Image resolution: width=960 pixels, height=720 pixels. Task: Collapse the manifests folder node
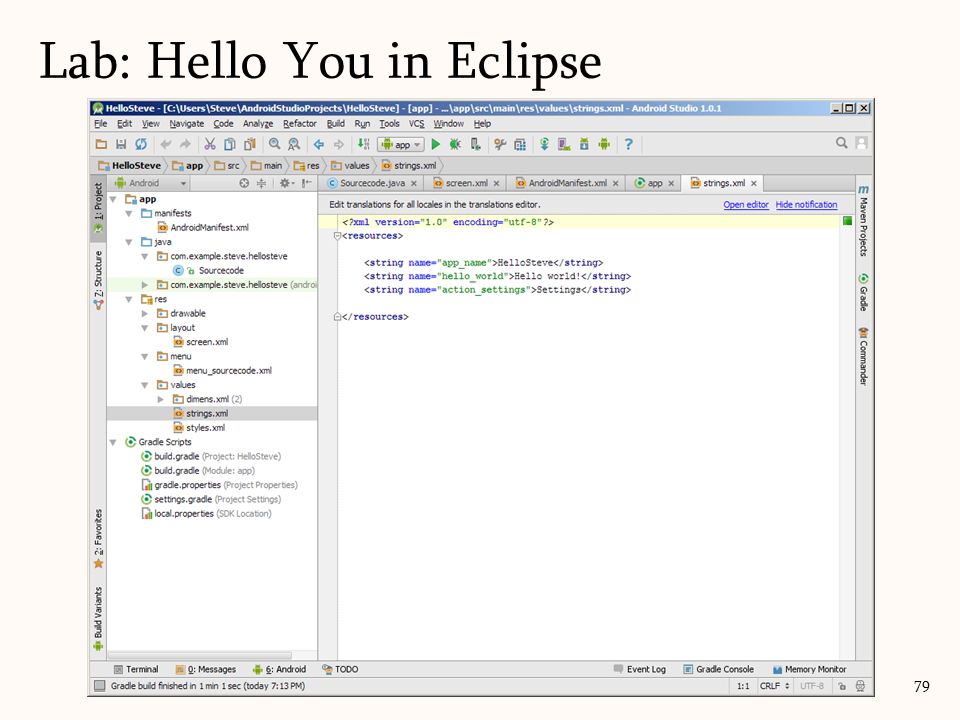[x=129, y=214]
